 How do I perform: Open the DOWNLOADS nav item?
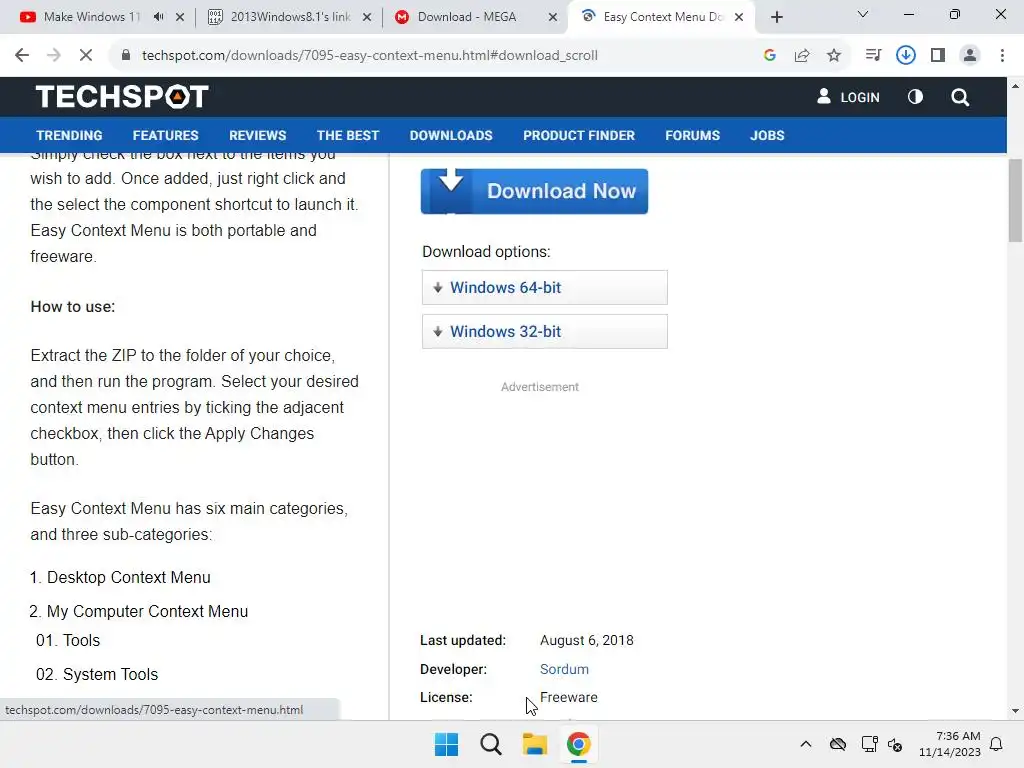[451, 135]
